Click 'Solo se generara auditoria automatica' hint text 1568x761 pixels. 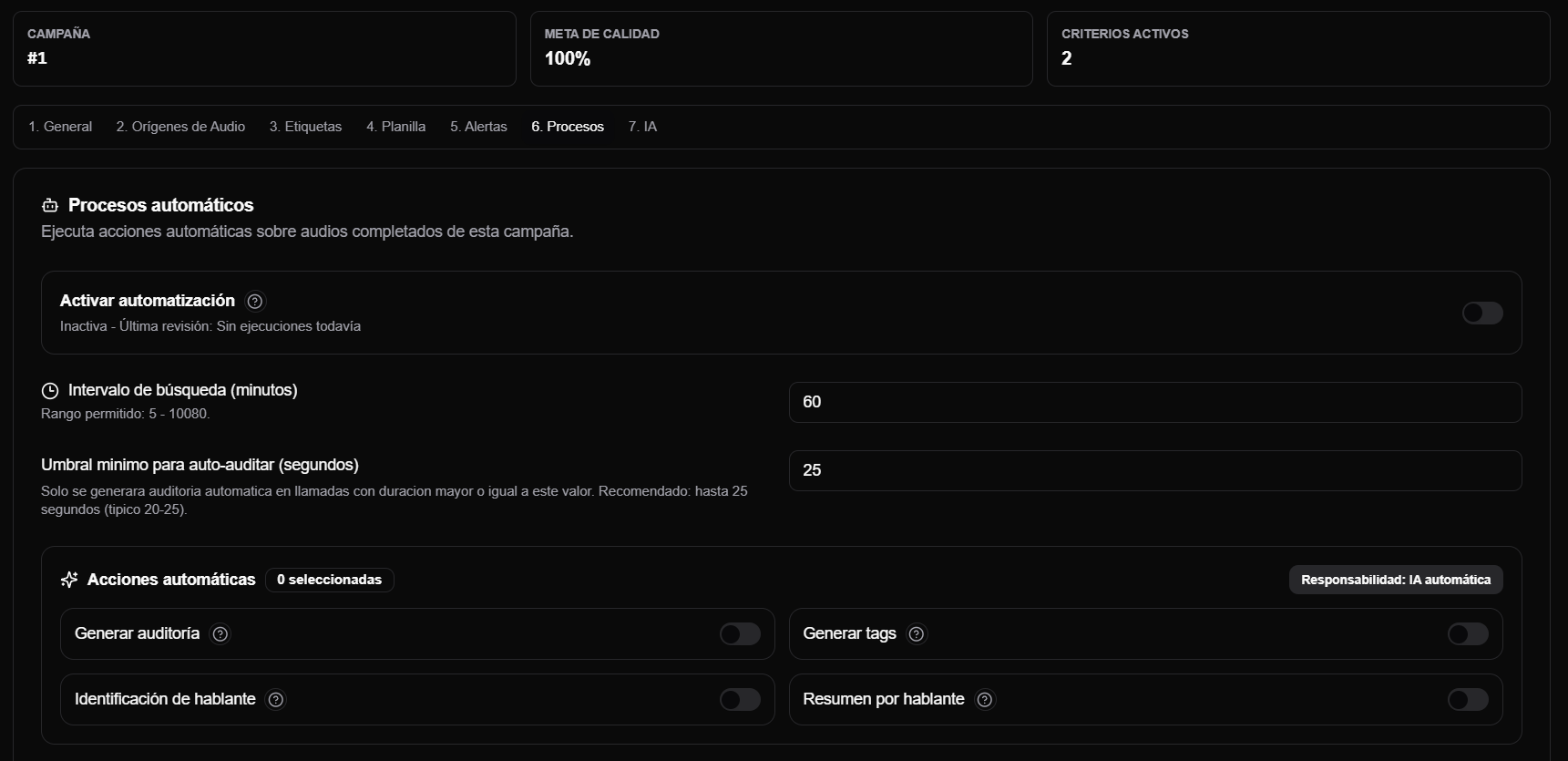395,500
